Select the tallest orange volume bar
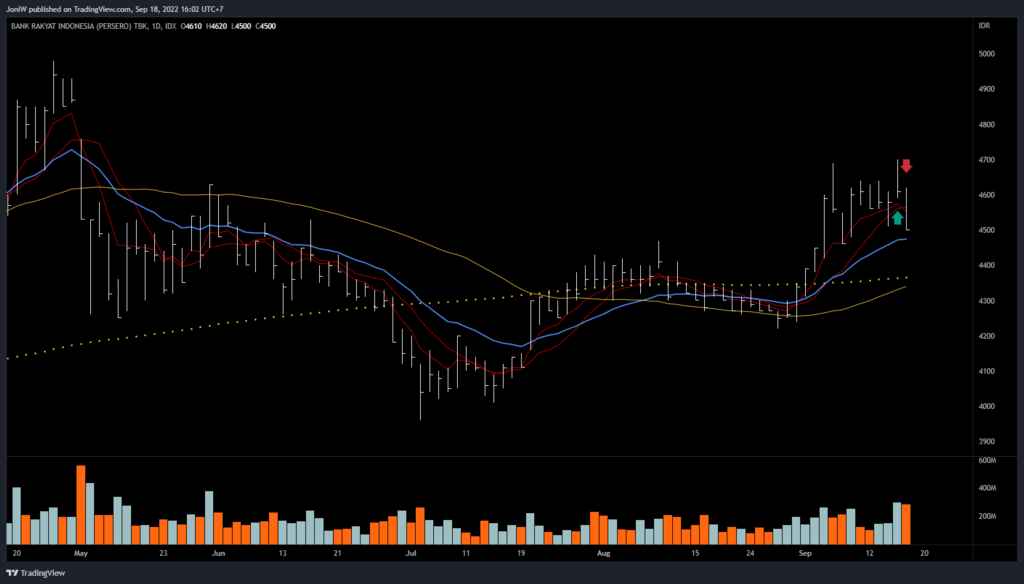The image size is (1024, 584). [x=81, y=504]
